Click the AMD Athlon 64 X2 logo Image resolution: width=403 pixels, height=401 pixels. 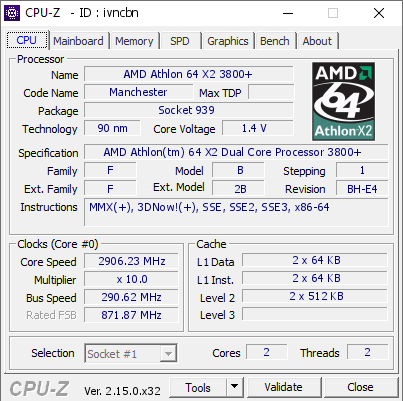343,101
